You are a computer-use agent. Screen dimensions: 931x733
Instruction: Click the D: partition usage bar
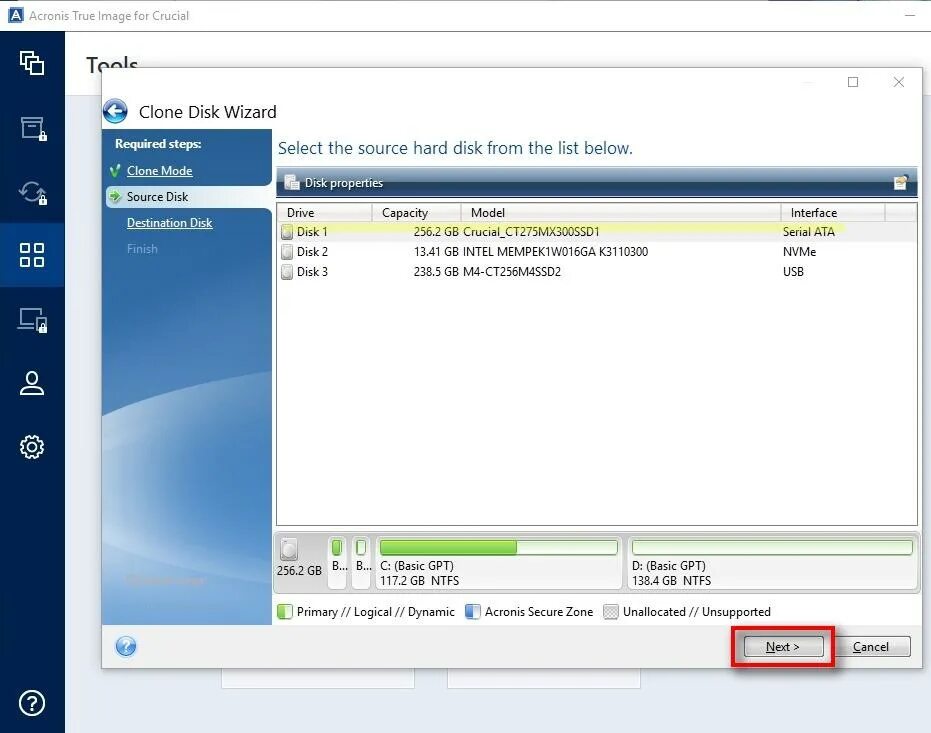point(772,547)
